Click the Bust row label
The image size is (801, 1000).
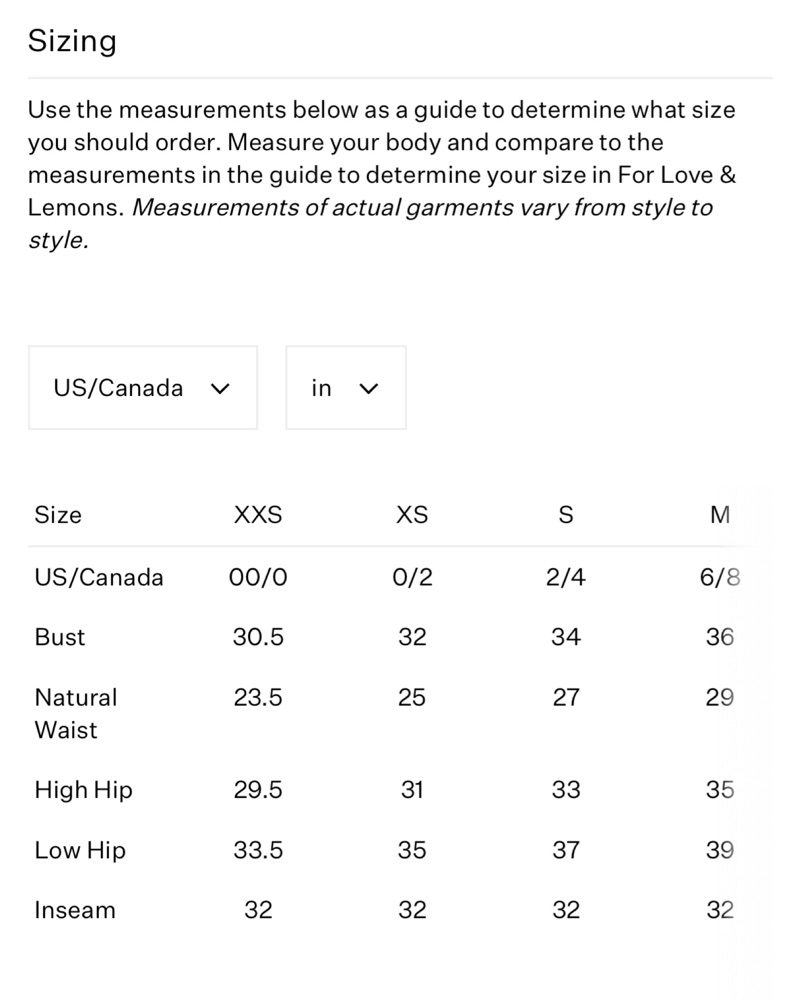(59, 636)
